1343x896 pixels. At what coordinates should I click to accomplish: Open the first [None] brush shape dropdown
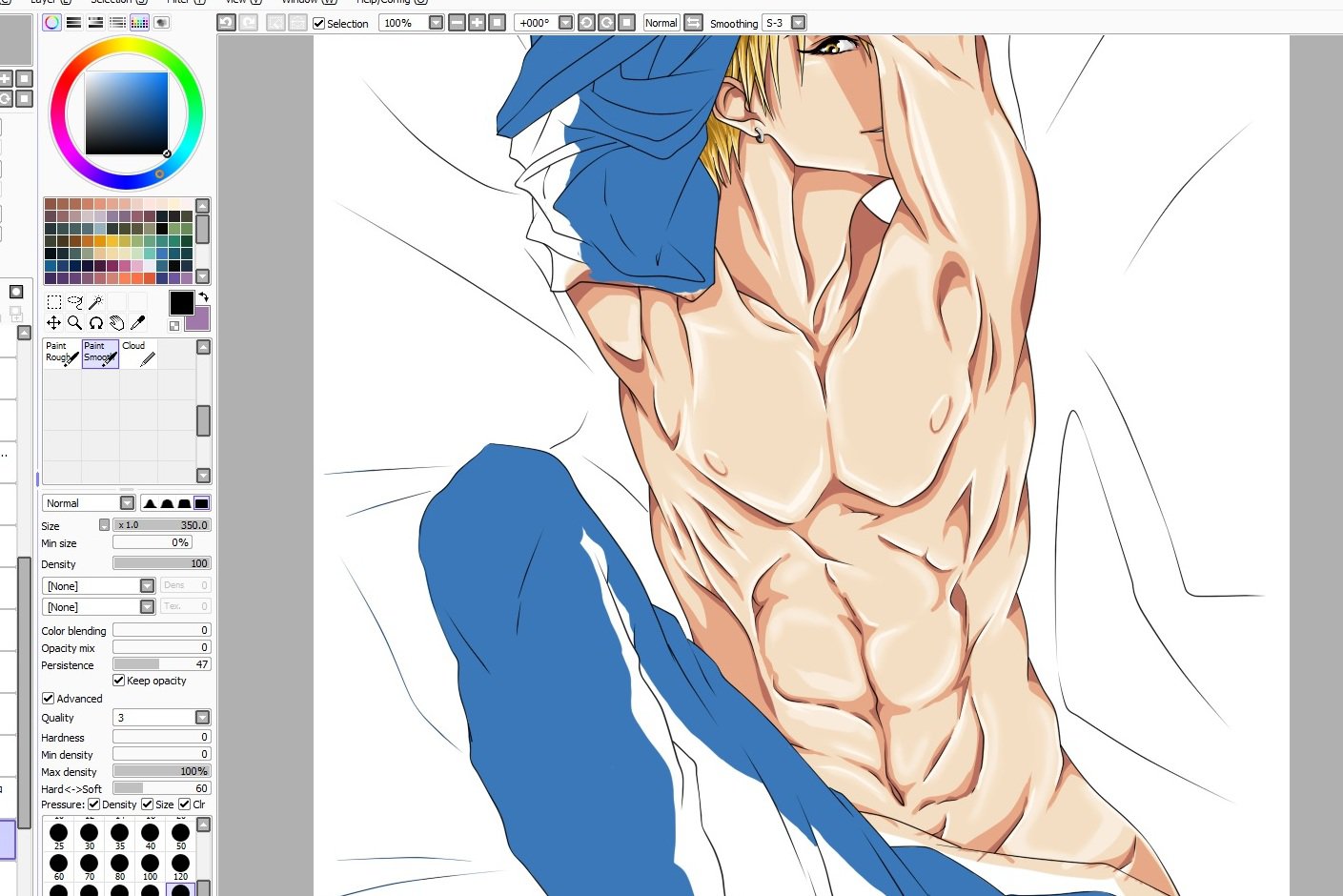click(x=147, y=585)
